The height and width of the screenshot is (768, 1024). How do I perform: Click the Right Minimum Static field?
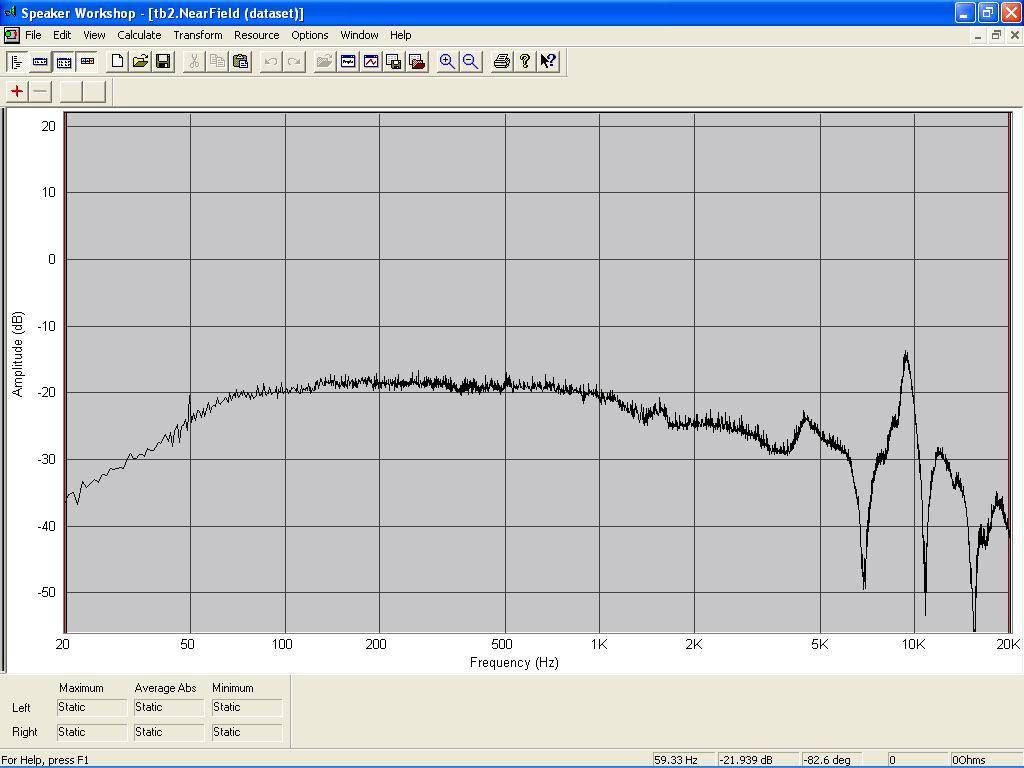pyautogui.click(x=247, y=732)
